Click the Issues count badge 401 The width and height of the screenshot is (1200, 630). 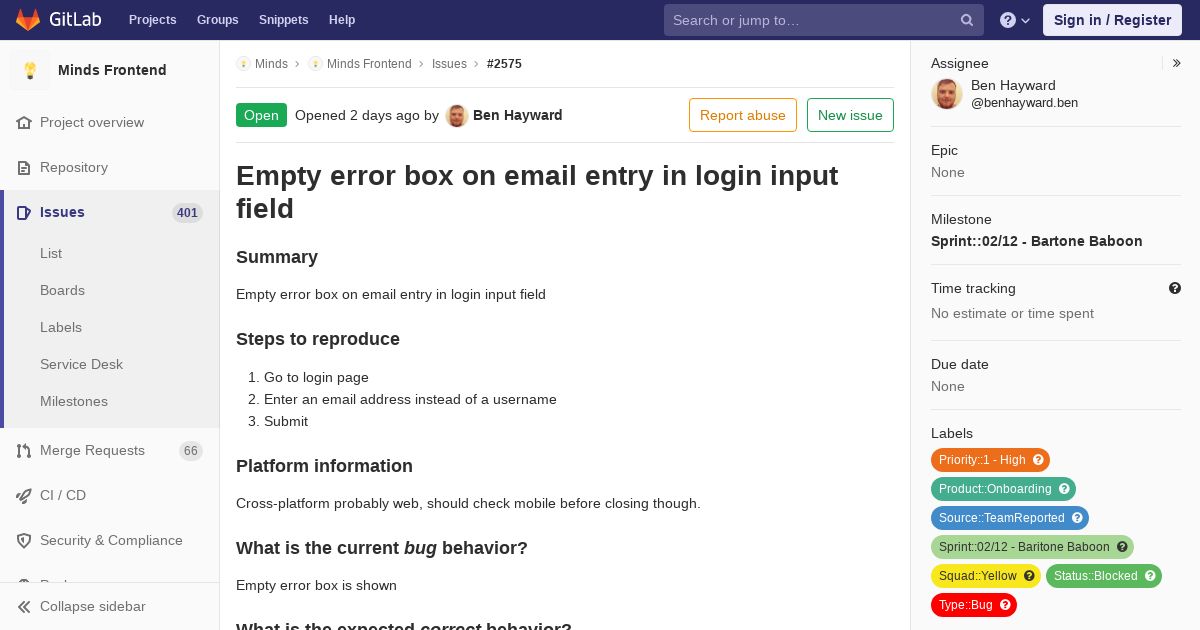click(x=187, y=213)
